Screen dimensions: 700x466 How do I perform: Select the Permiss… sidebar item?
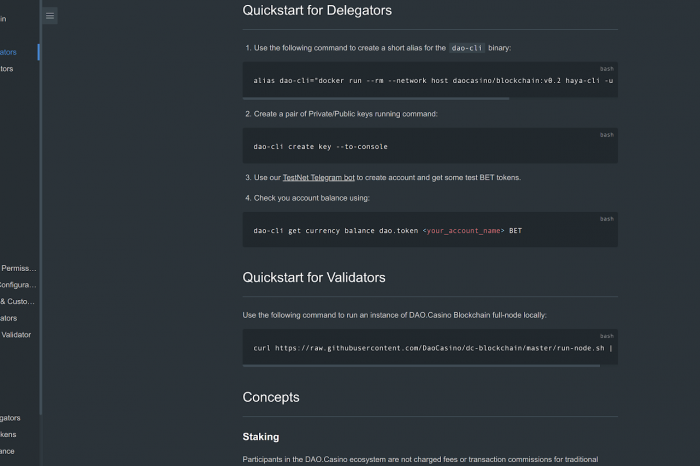click(x=18, y=268)
